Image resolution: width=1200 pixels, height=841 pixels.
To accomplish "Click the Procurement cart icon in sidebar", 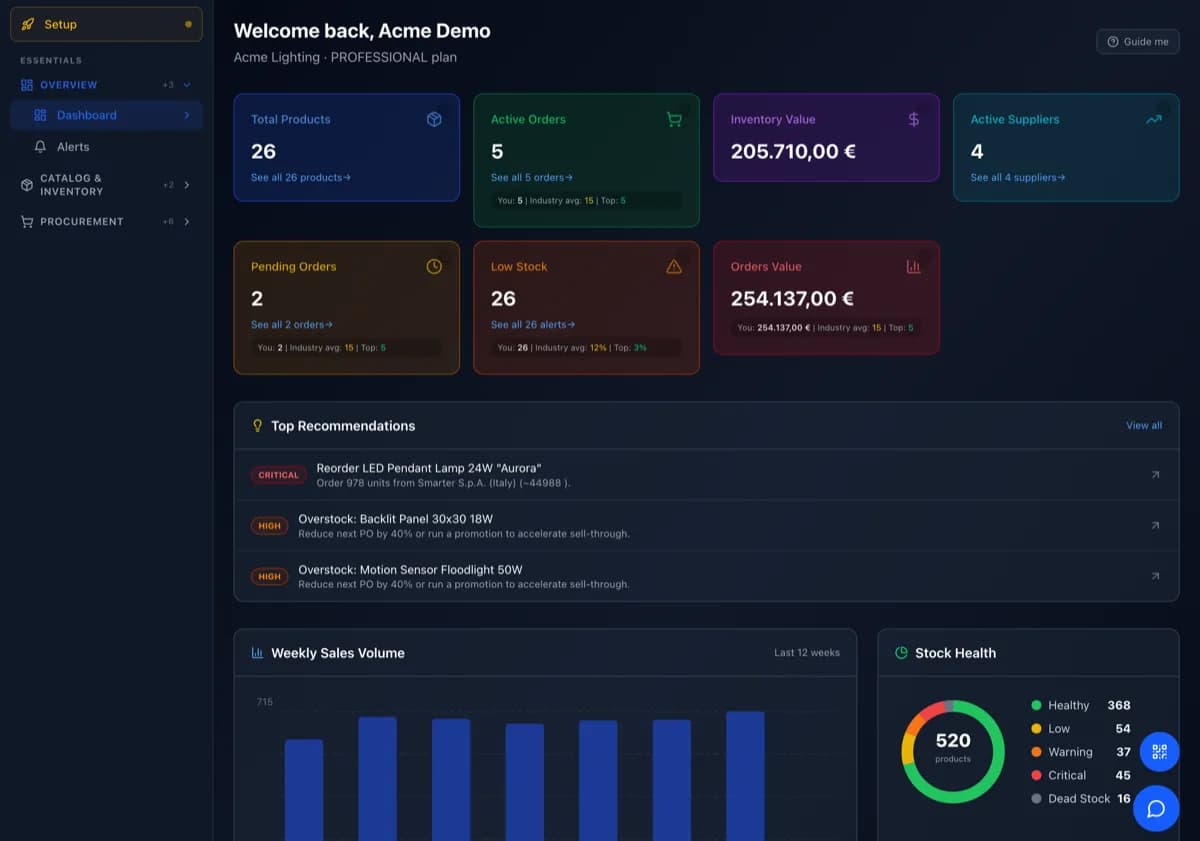I will 27,221.
